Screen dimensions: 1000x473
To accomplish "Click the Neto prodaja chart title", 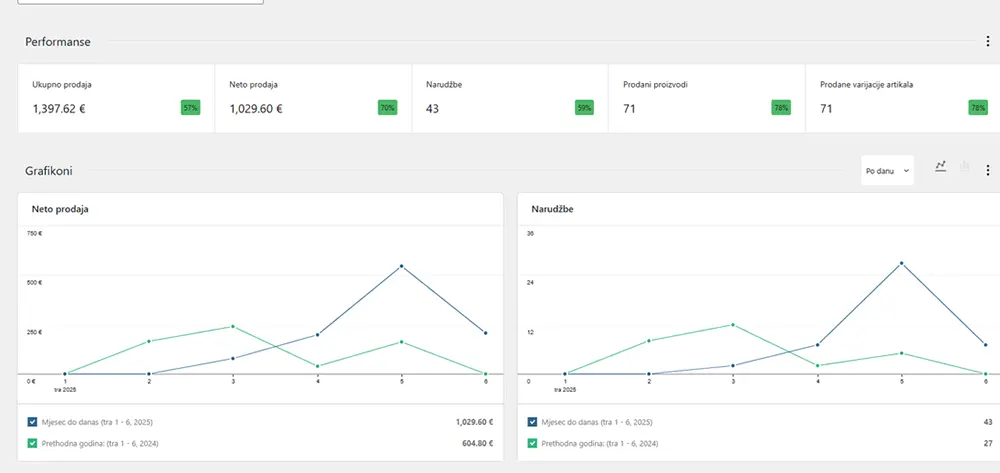I will [x=55, y=210].
